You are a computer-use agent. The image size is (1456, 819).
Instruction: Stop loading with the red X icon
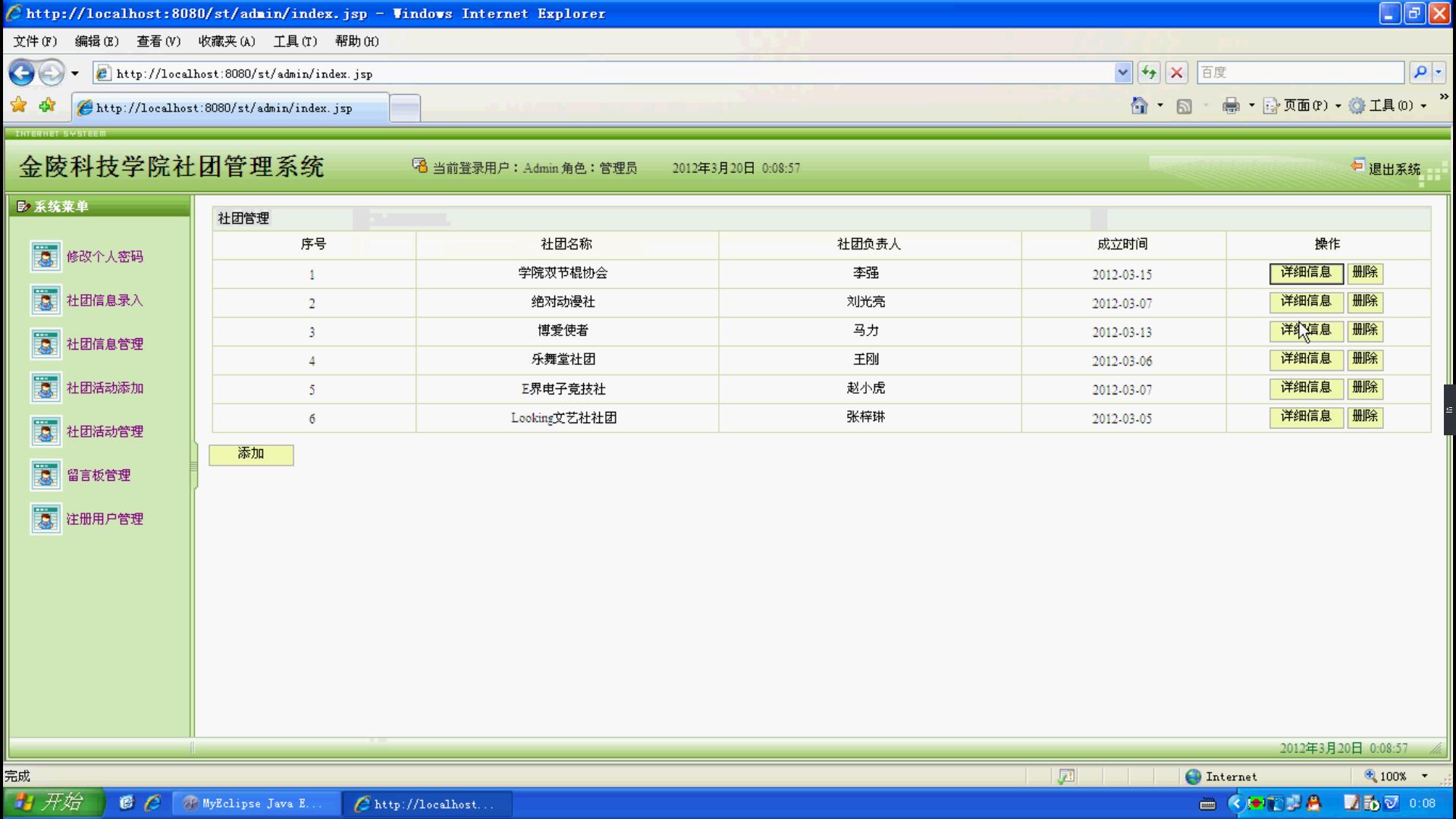click(x=1176, y=73)
